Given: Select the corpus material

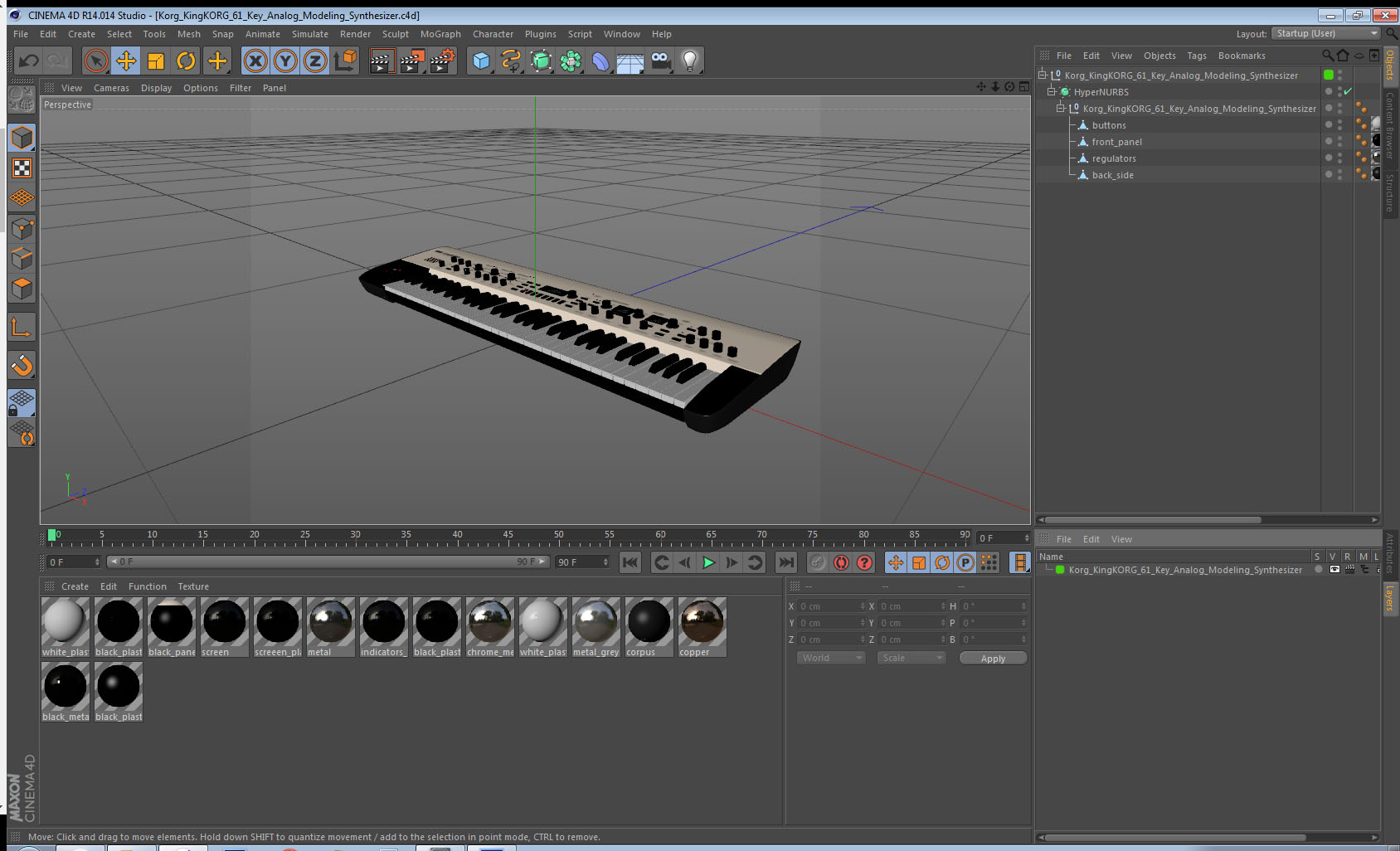Looking at the screenshot, I should 649,627.
